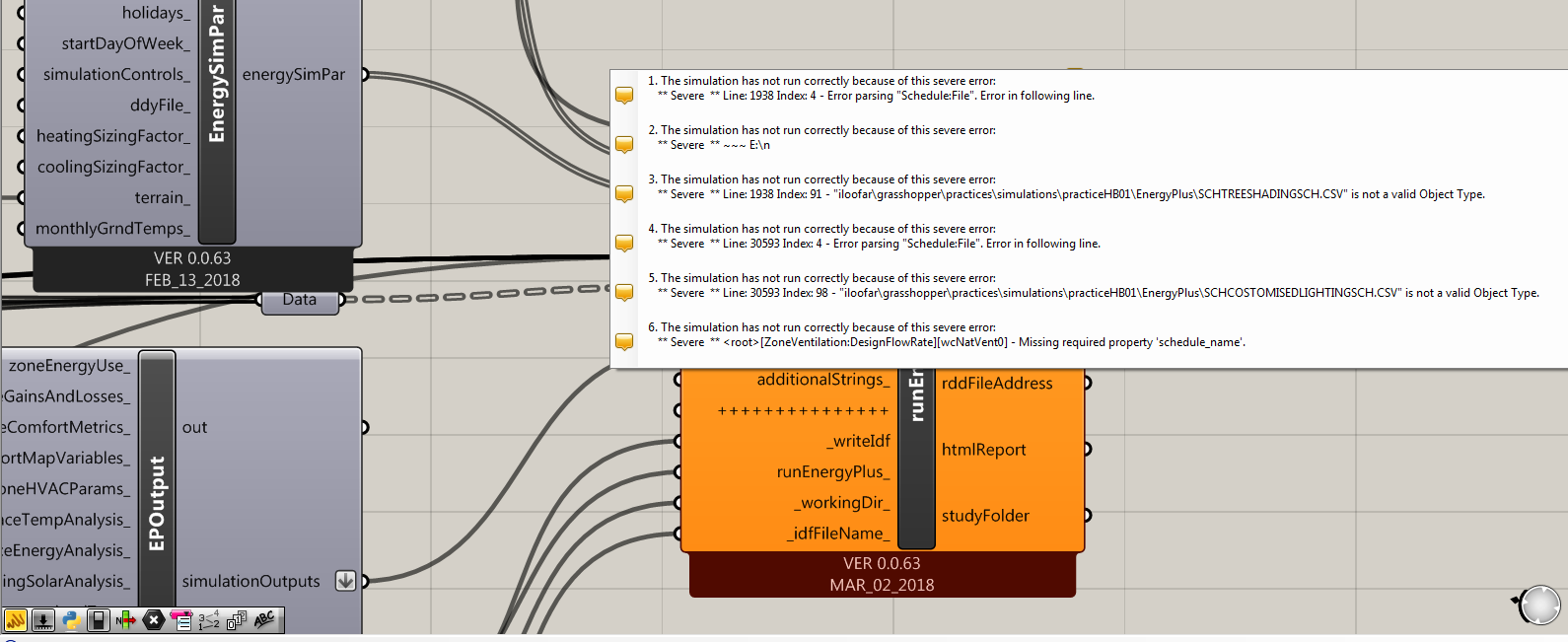
Task: Click the ABC text icon in the toolbar
Action: click(264, 620)
